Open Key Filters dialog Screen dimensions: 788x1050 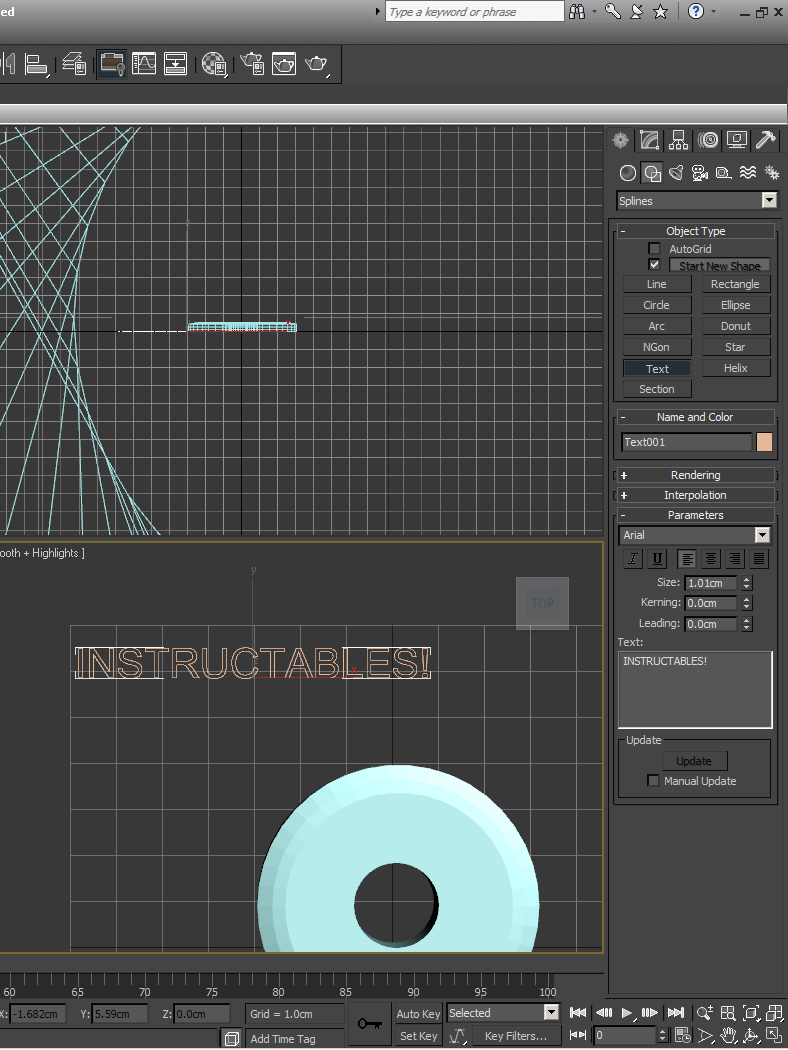coord(516,1036)
